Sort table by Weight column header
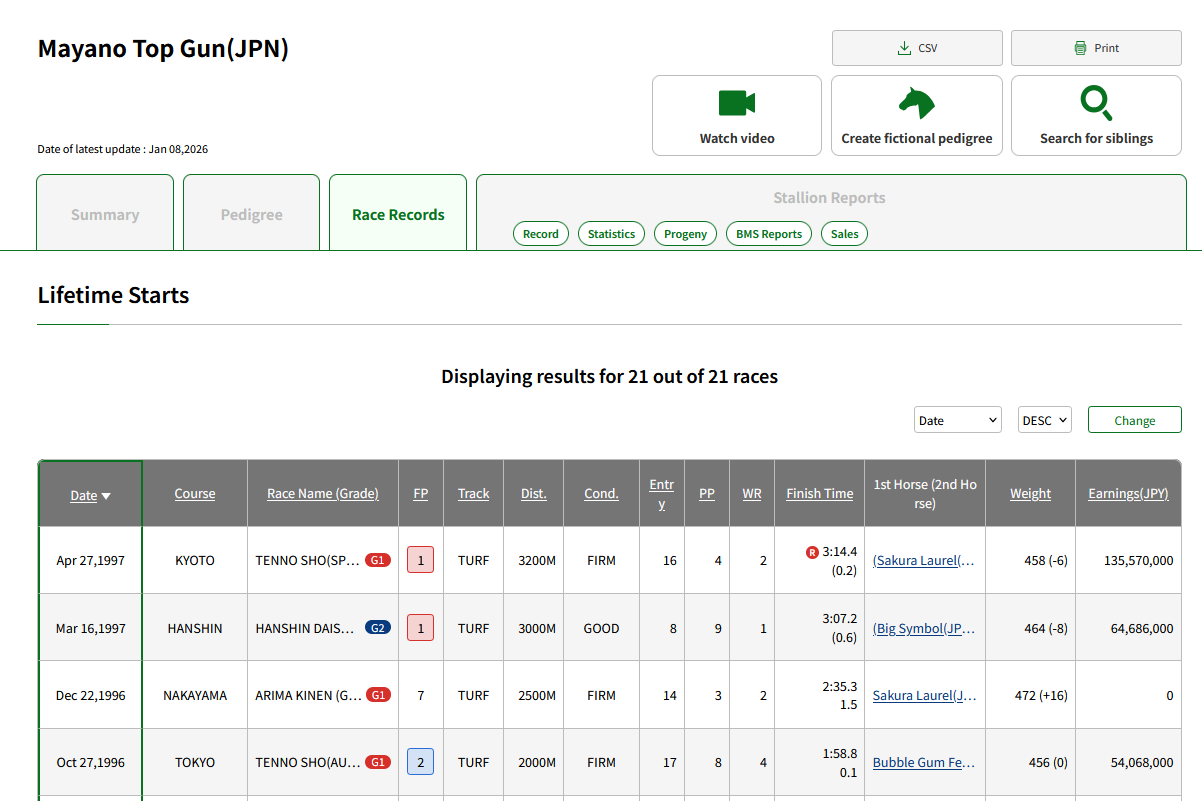Screen dimensions: 1202x801 (1030, 493)
